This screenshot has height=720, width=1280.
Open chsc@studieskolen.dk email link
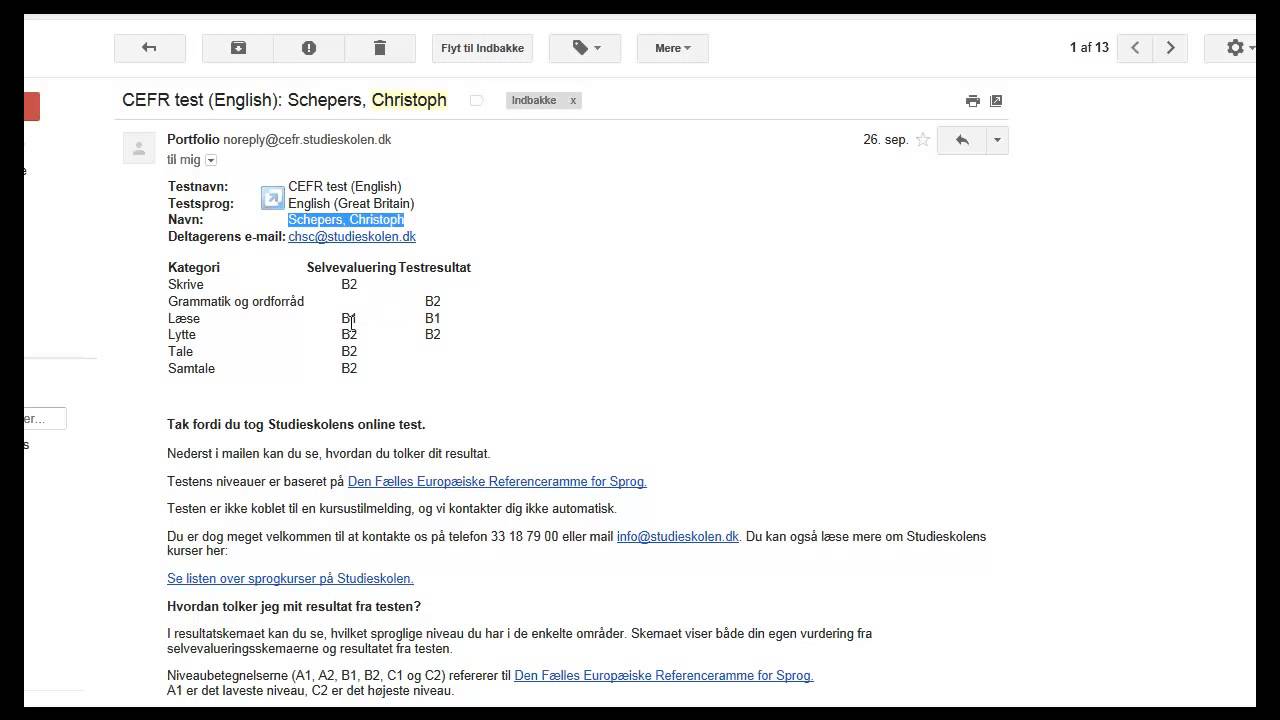[352, 237]
